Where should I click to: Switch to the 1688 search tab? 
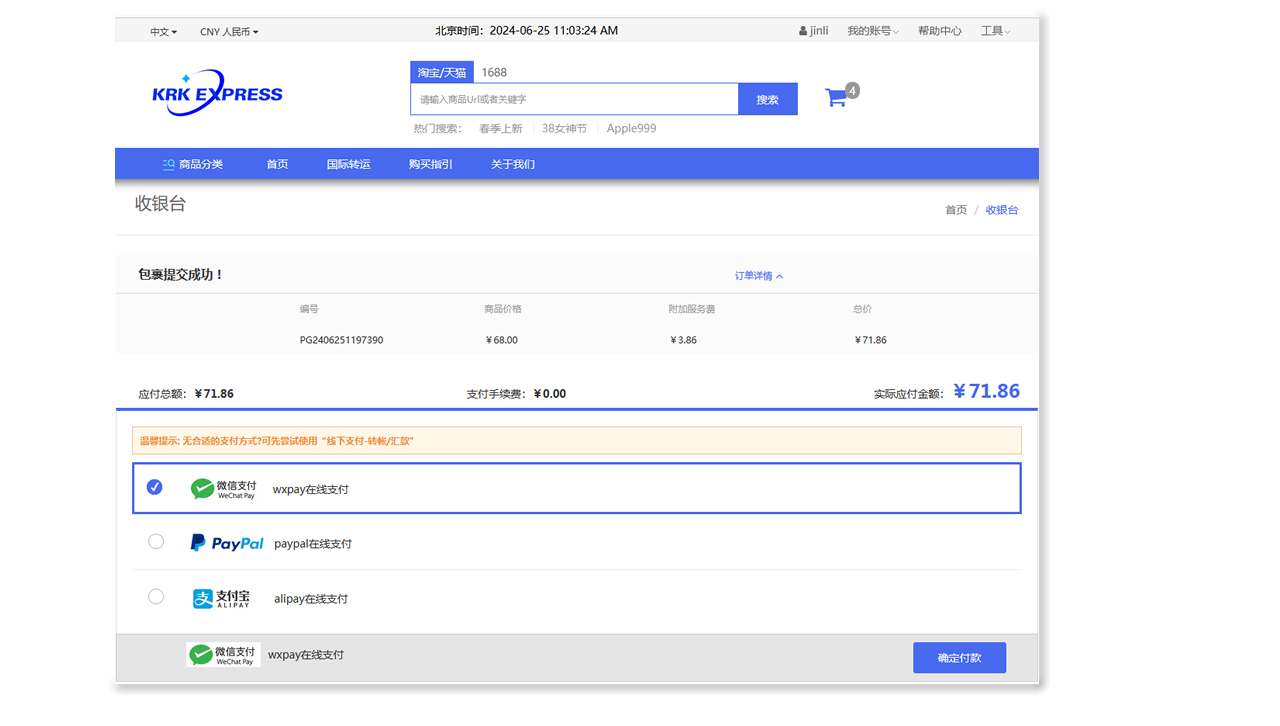pyautogui.click(x=494, y=72)
